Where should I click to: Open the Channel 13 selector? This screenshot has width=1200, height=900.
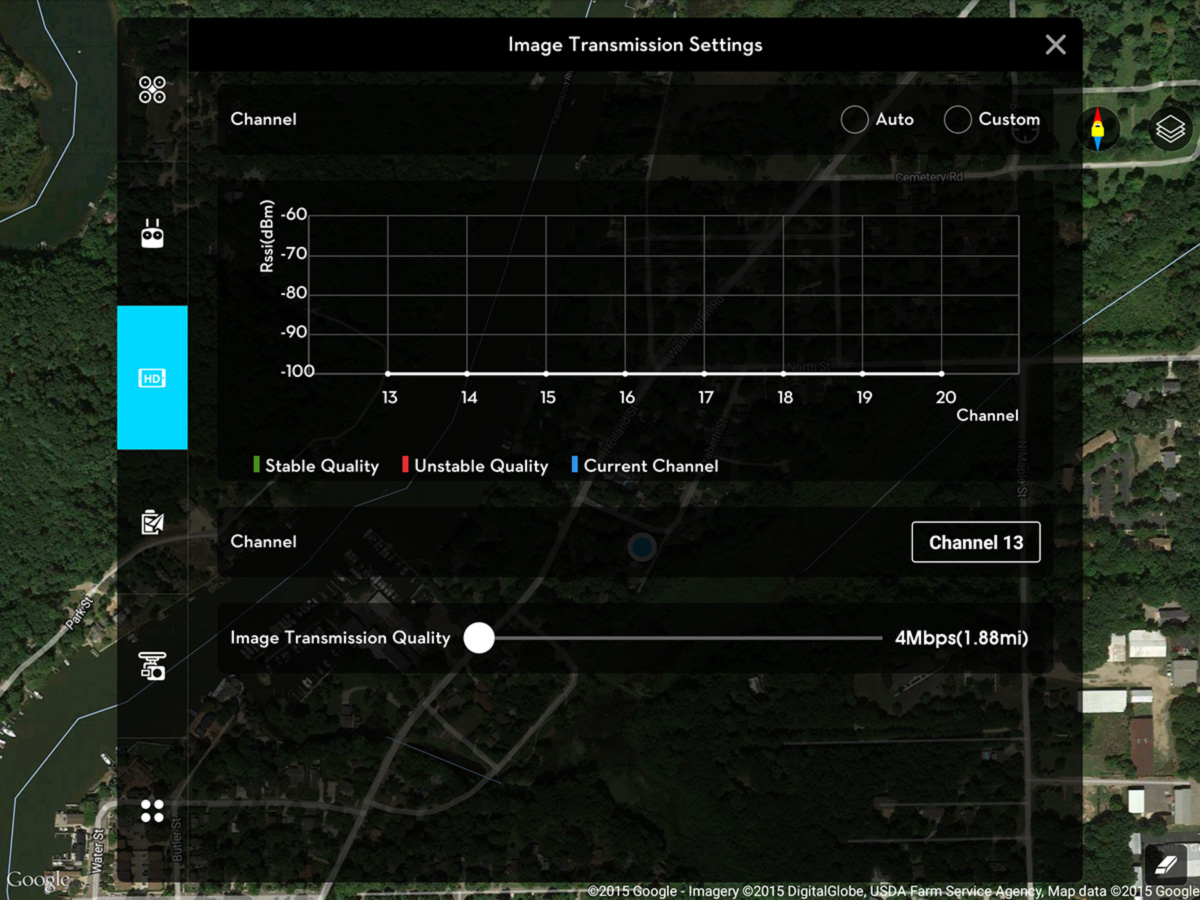click(976, 542)
